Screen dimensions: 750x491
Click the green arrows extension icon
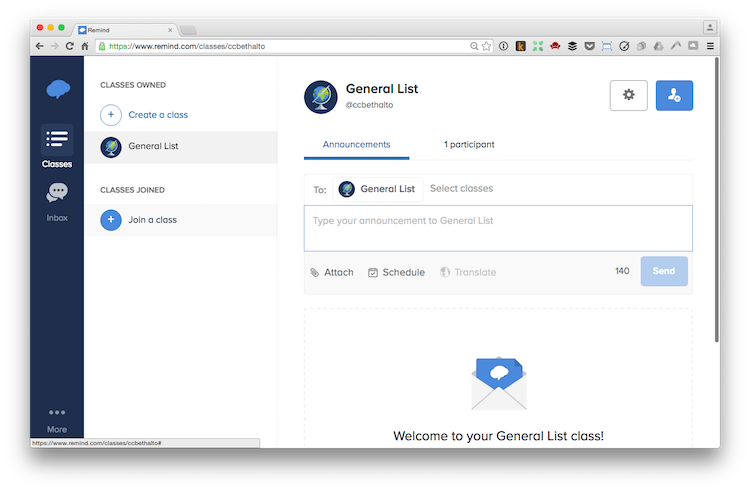538,46
